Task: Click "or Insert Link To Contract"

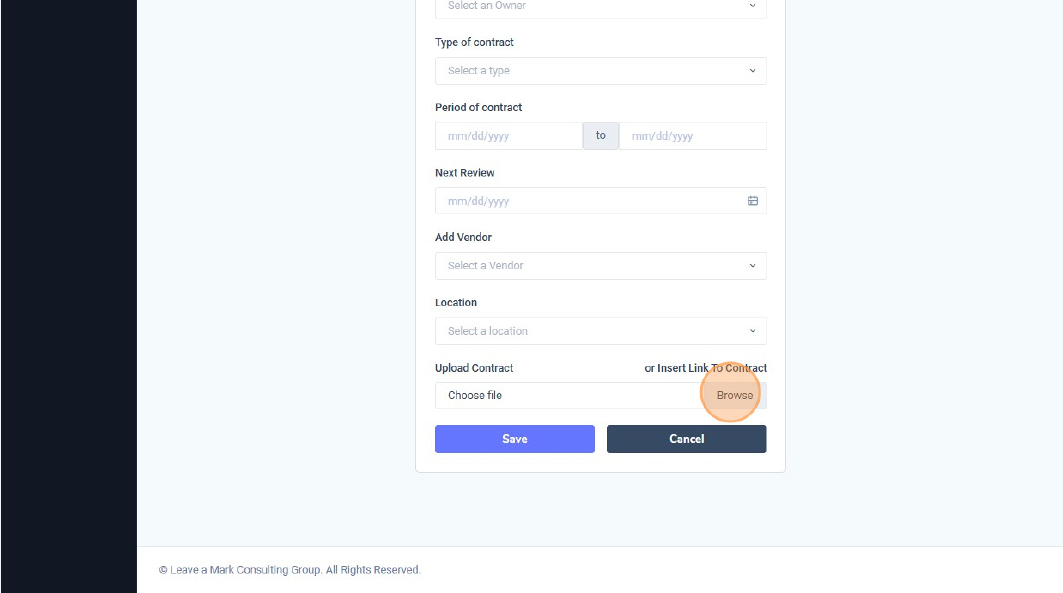Action: click(x=707, y=367)
